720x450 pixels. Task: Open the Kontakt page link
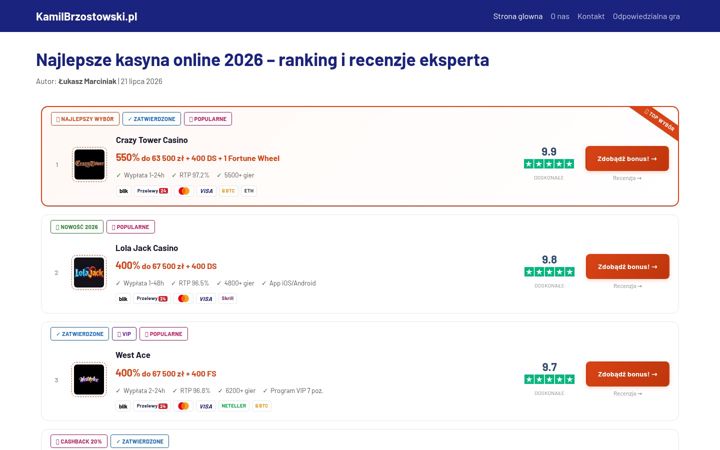pos(591,17)
